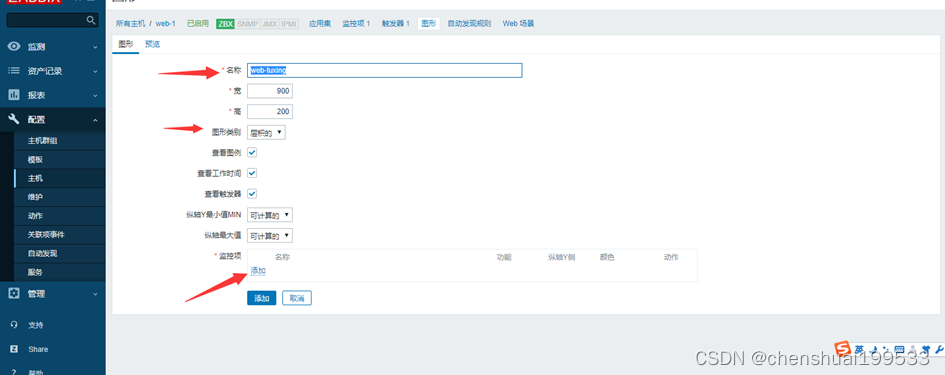The width and height of the screenshot is (945, 375).
Task: Click the 宽 input field
Action: tap(270, 91)
